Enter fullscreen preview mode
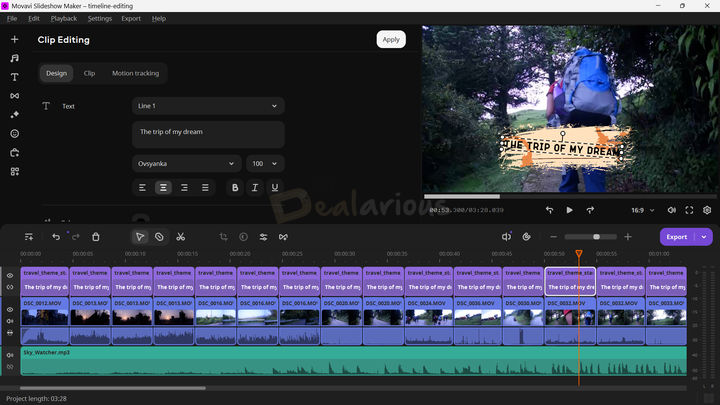The width and height of the screenshot is (720, 405). (689, 210)
